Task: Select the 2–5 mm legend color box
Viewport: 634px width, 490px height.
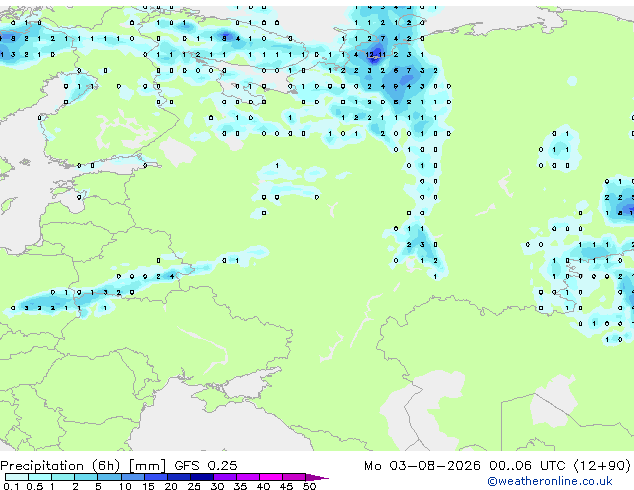Action: click(x=86, y=477)
